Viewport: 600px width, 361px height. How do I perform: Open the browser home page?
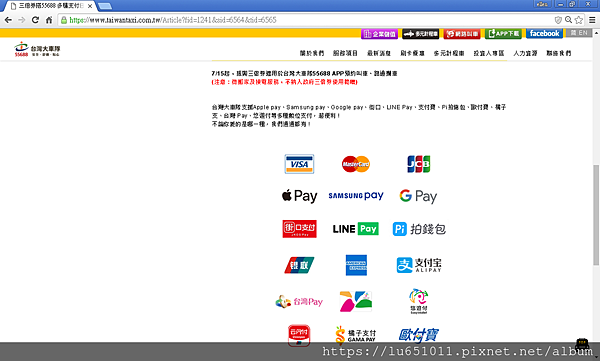click(49, 20)
